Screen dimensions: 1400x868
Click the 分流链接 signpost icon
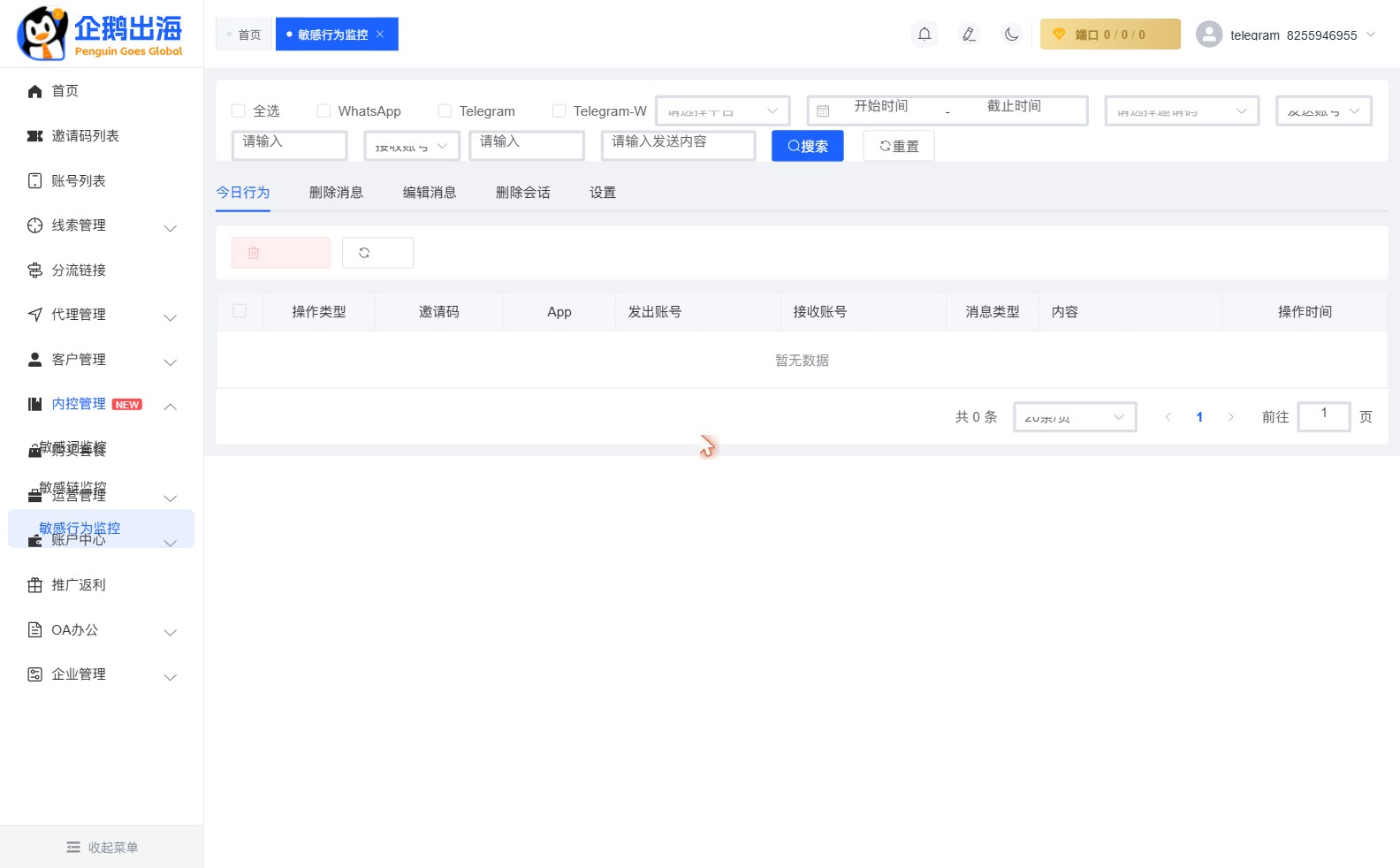tap(35, 270)
